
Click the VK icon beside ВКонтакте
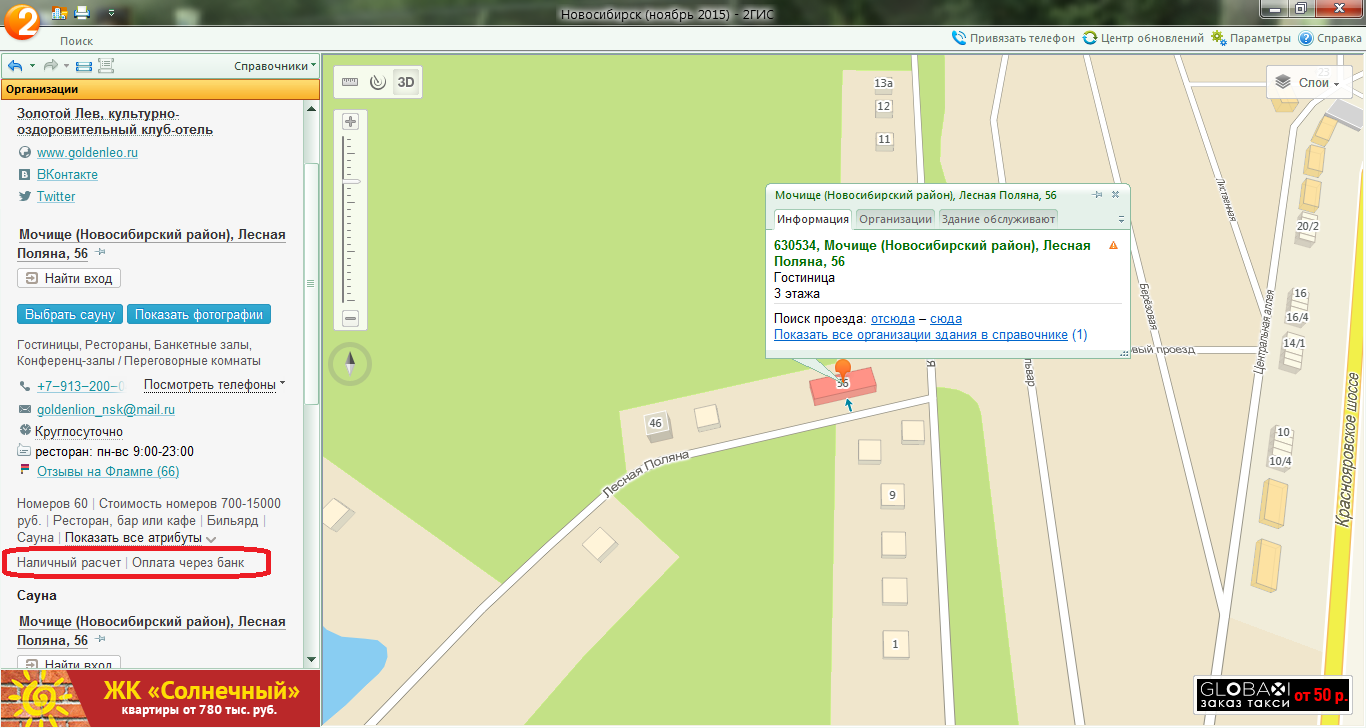(25, 175)
